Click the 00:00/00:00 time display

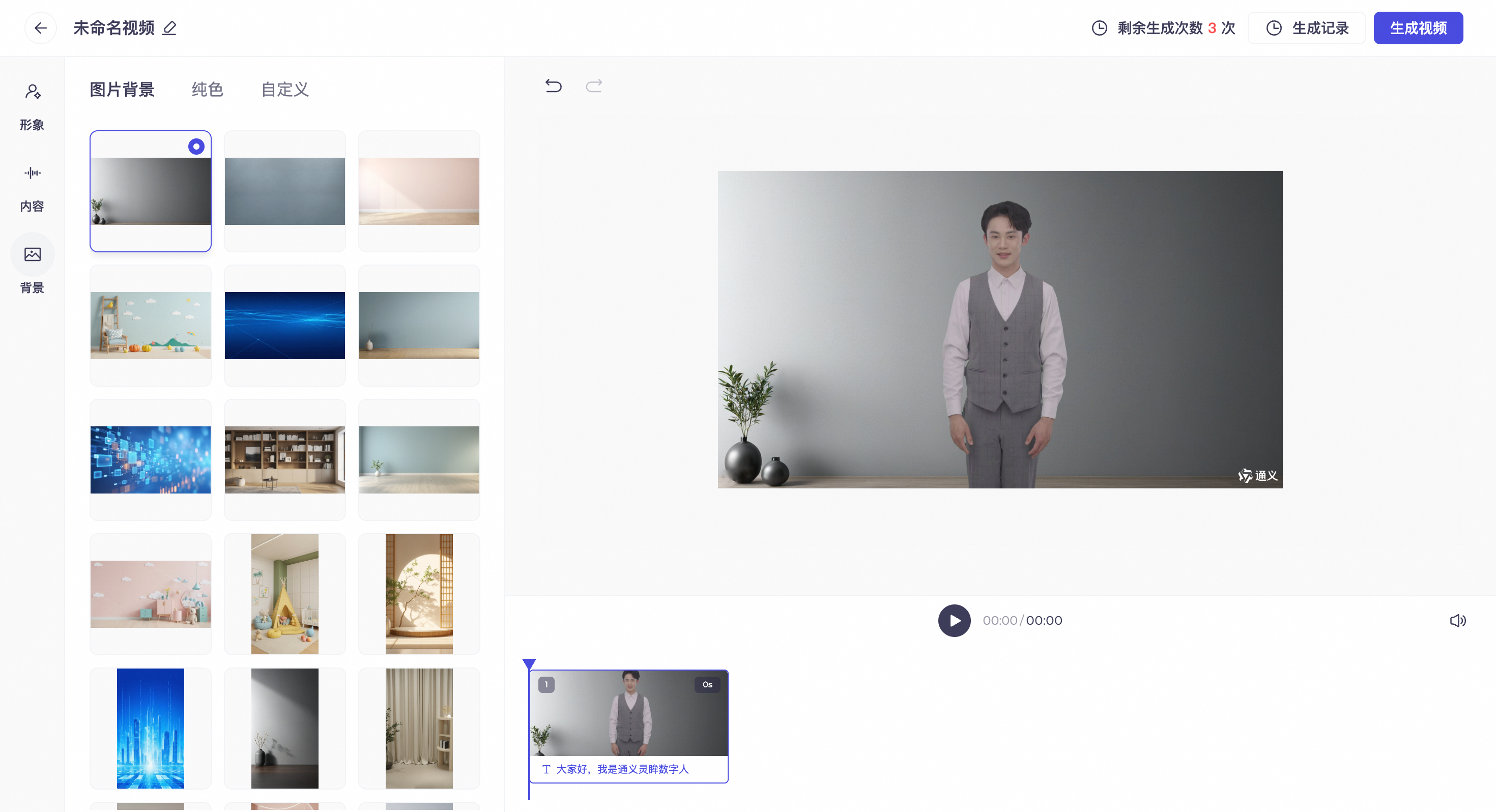click(x=1022, y=620)
